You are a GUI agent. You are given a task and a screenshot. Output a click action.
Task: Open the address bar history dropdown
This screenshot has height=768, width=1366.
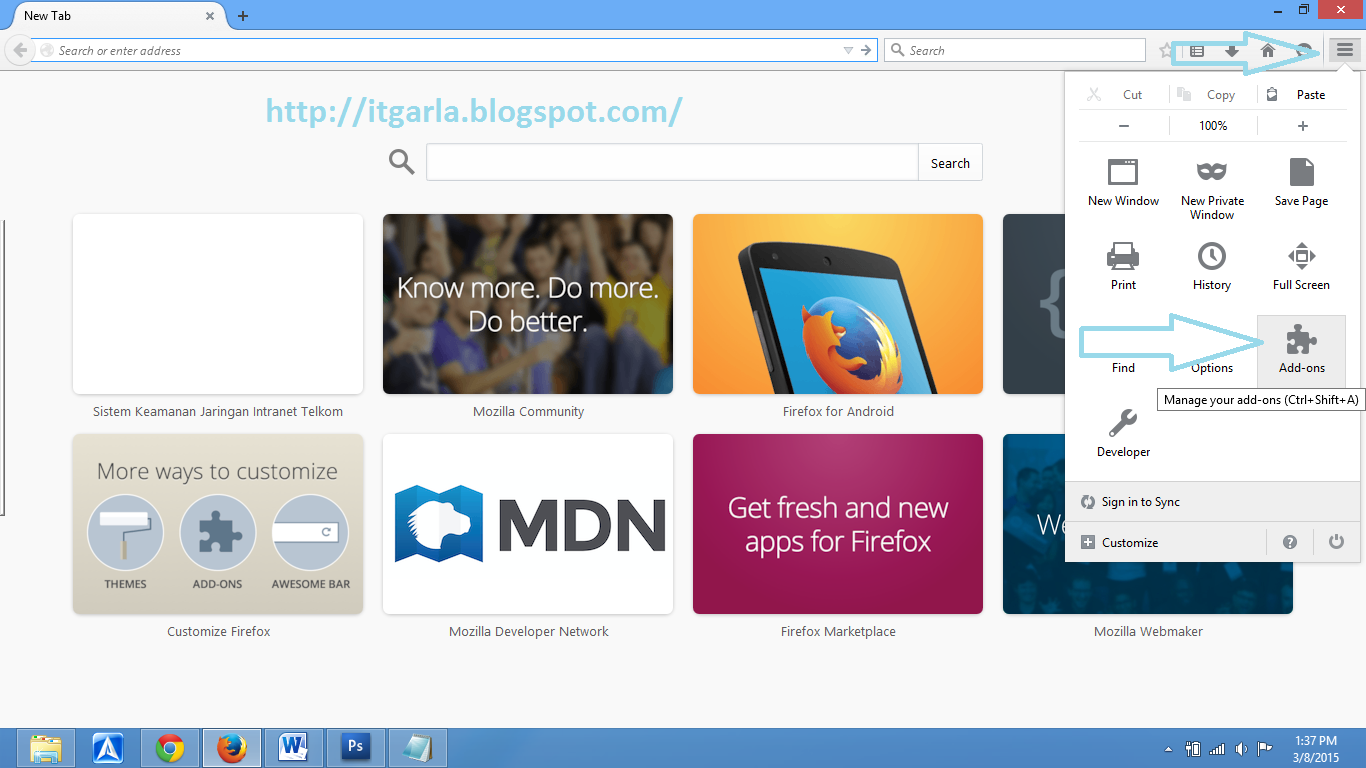(848, 50)
